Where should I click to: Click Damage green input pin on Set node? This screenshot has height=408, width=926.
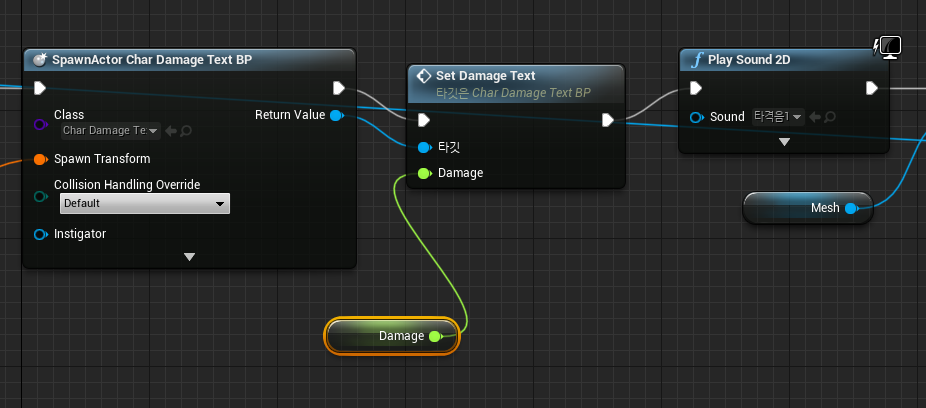coord(424,173)
